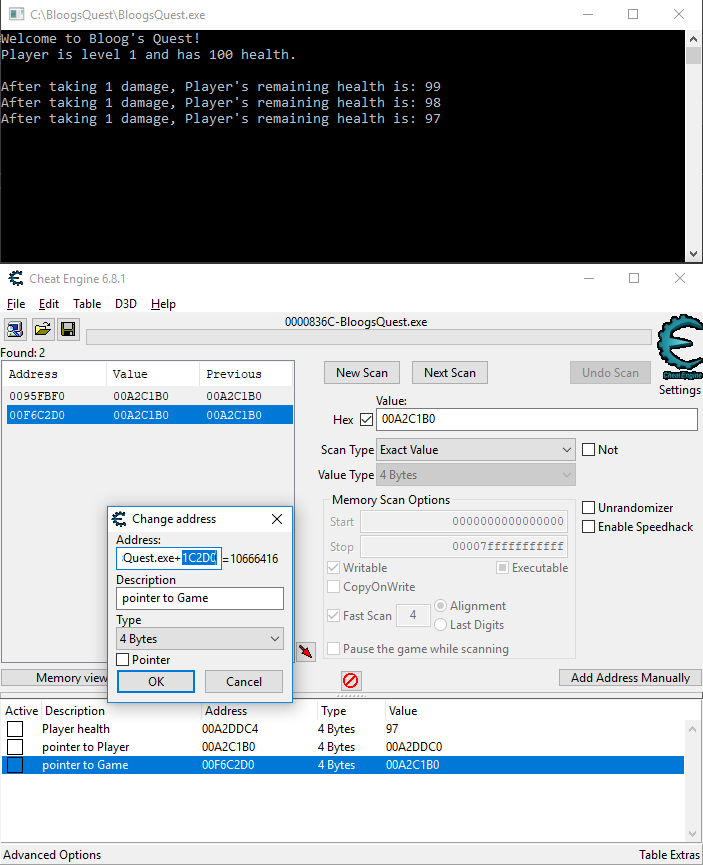The image size is (703, 865).
Task: Select the Player health description
Action: [76, 729]
